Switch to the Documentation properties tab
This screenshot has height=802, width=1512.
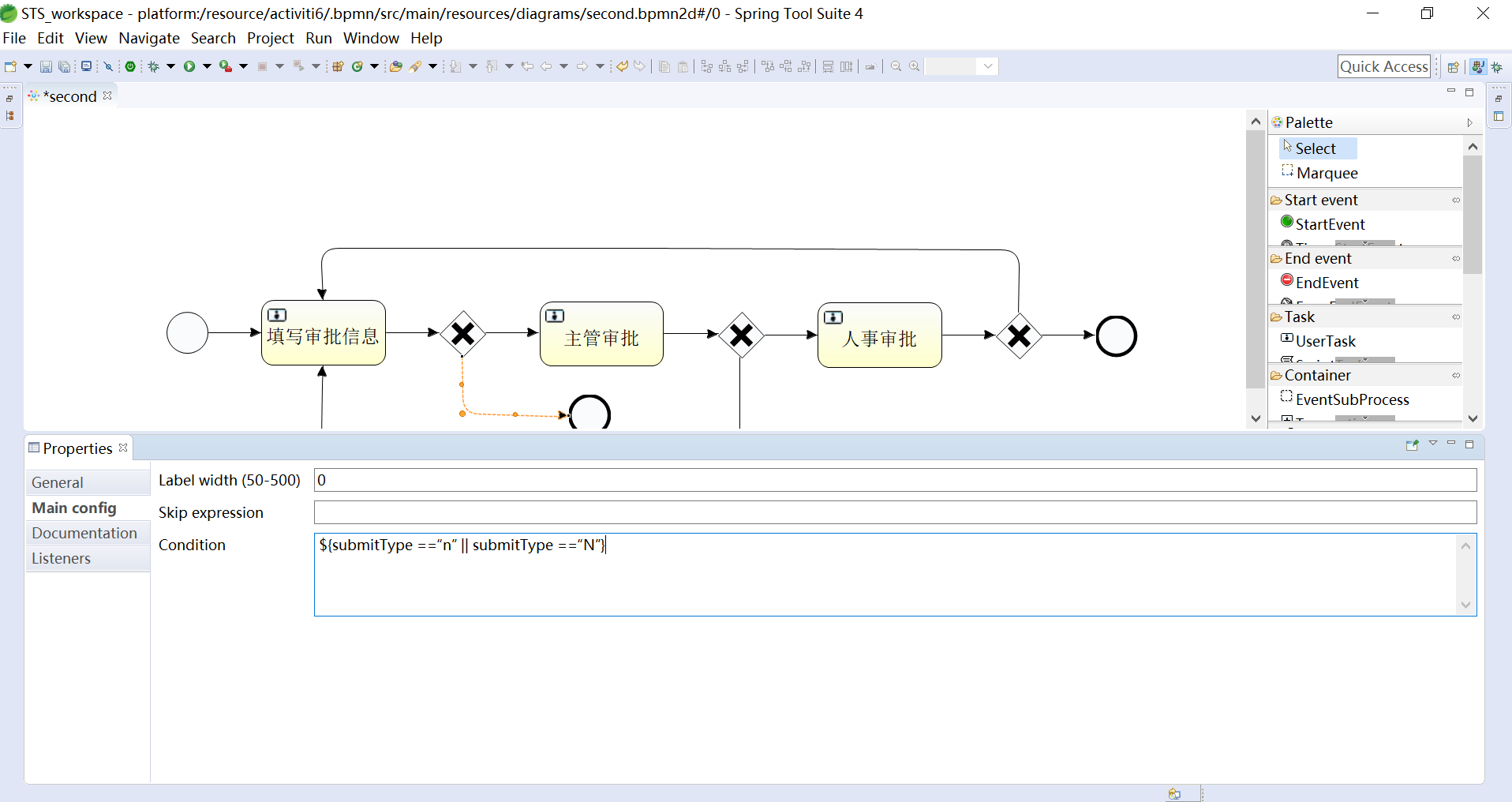point(88,533)
